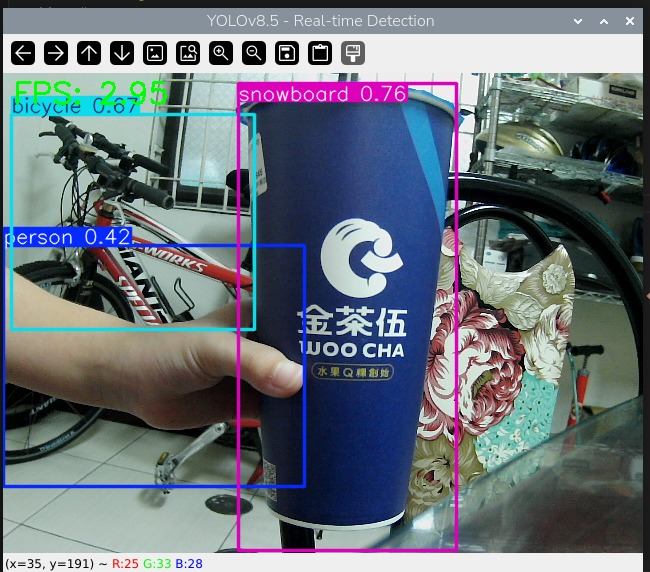Screen dimensions: 650x572
Task: Click the person 0.42 detection label
Action: point(68,237)
